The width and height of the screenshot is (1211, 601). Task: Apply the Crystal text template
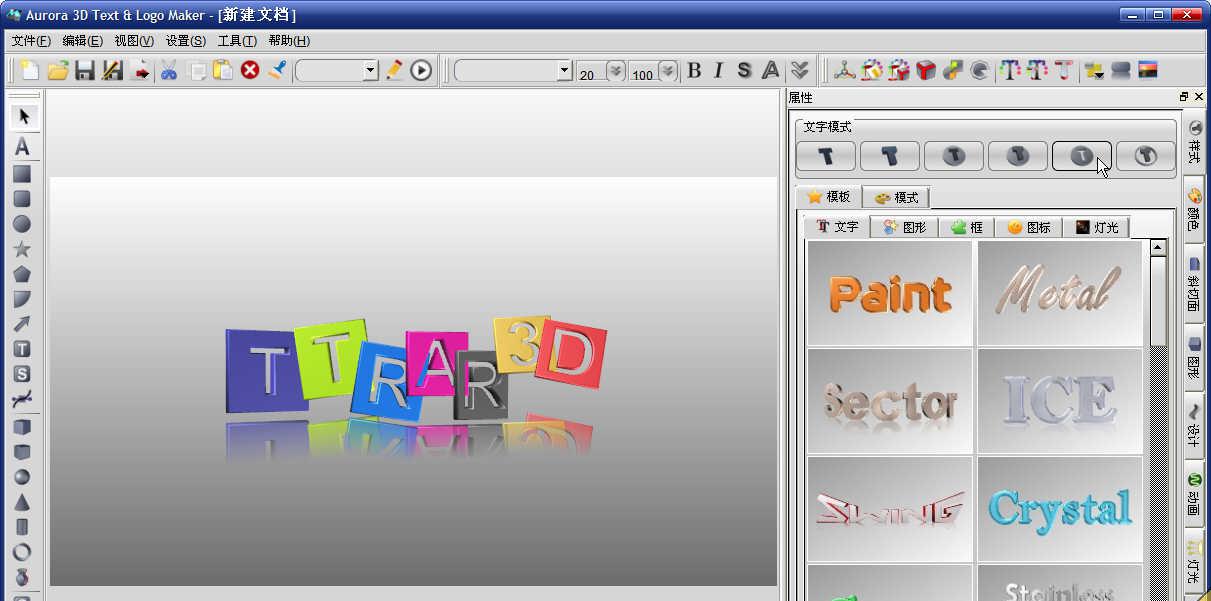tap(1060, 509)
